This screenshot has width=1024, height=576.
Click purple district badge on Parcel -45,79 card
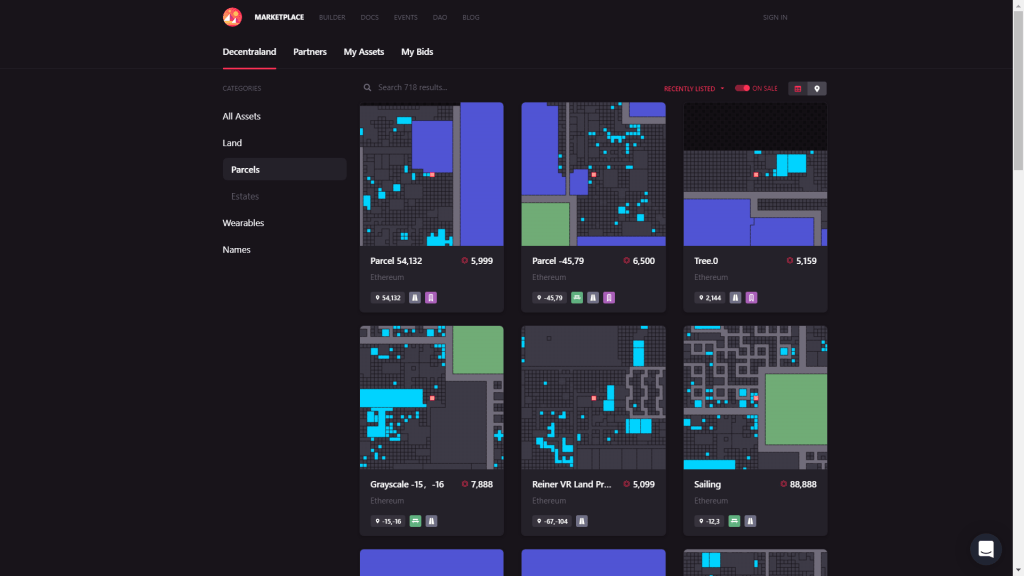609,298
